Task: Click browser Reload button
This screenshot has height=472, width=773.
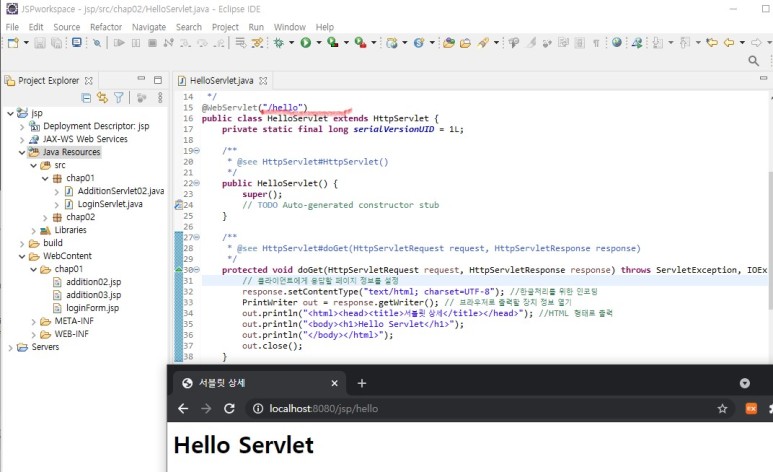Action: pos(229,408)
